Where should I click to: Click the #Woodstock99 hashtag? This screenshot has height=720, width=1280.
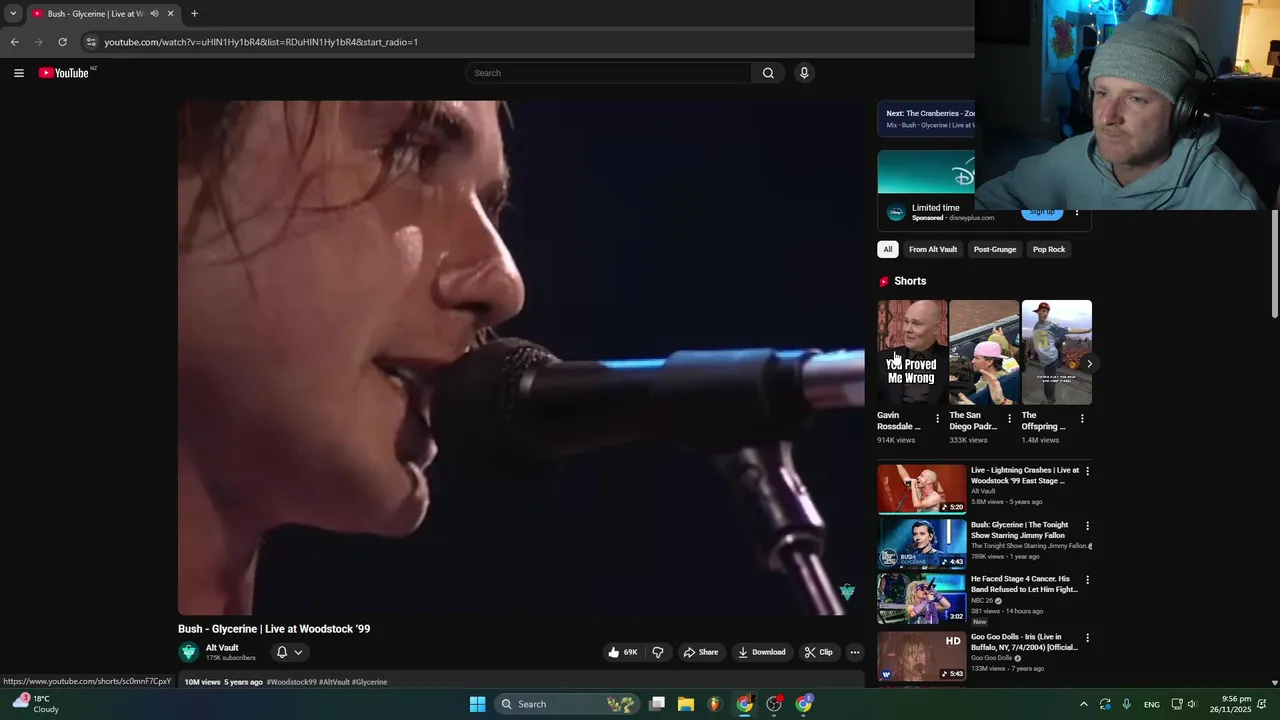pos(291,682)
